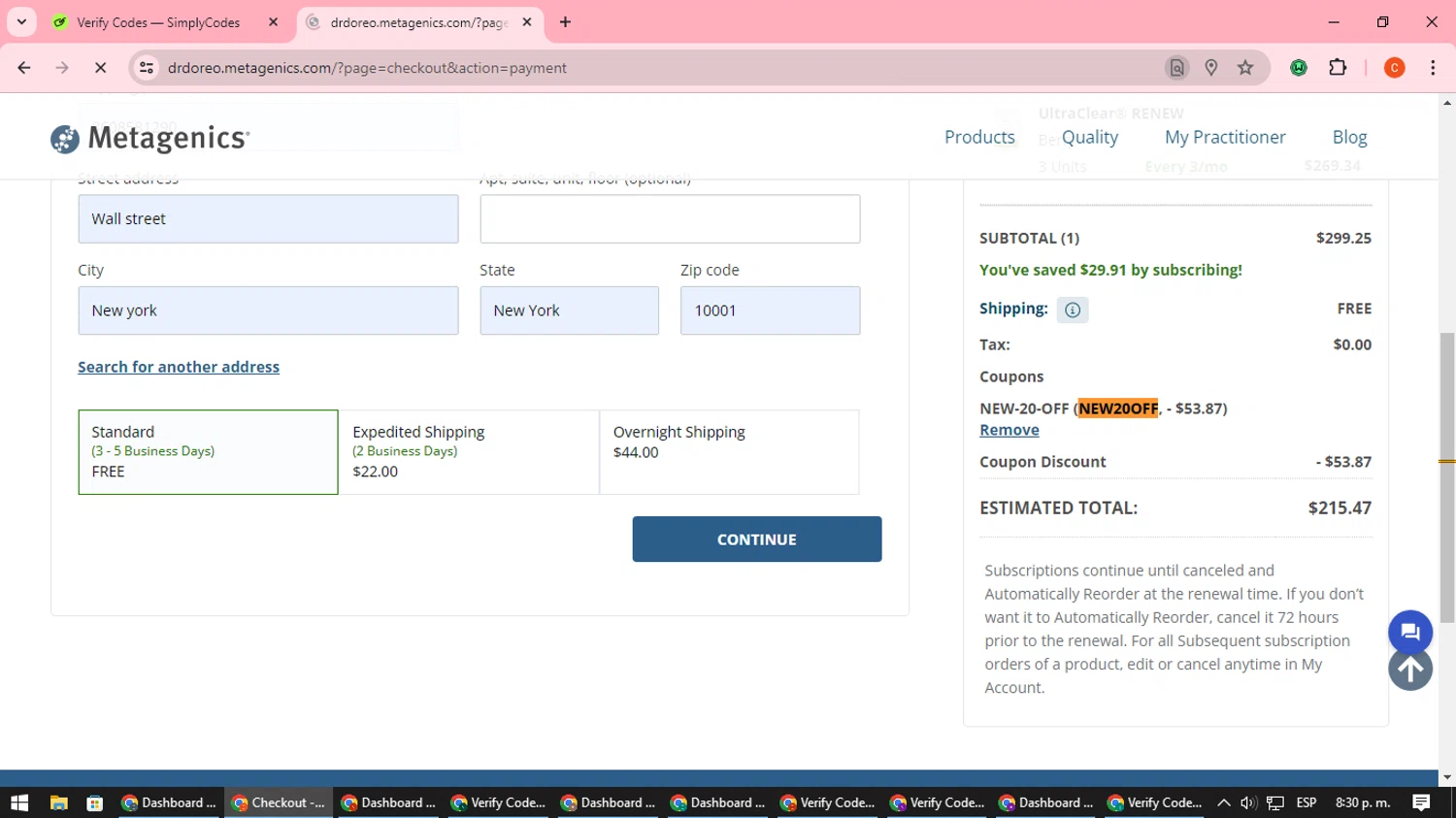
Task: Open the live chat bubble
Action: [1410, 633]
